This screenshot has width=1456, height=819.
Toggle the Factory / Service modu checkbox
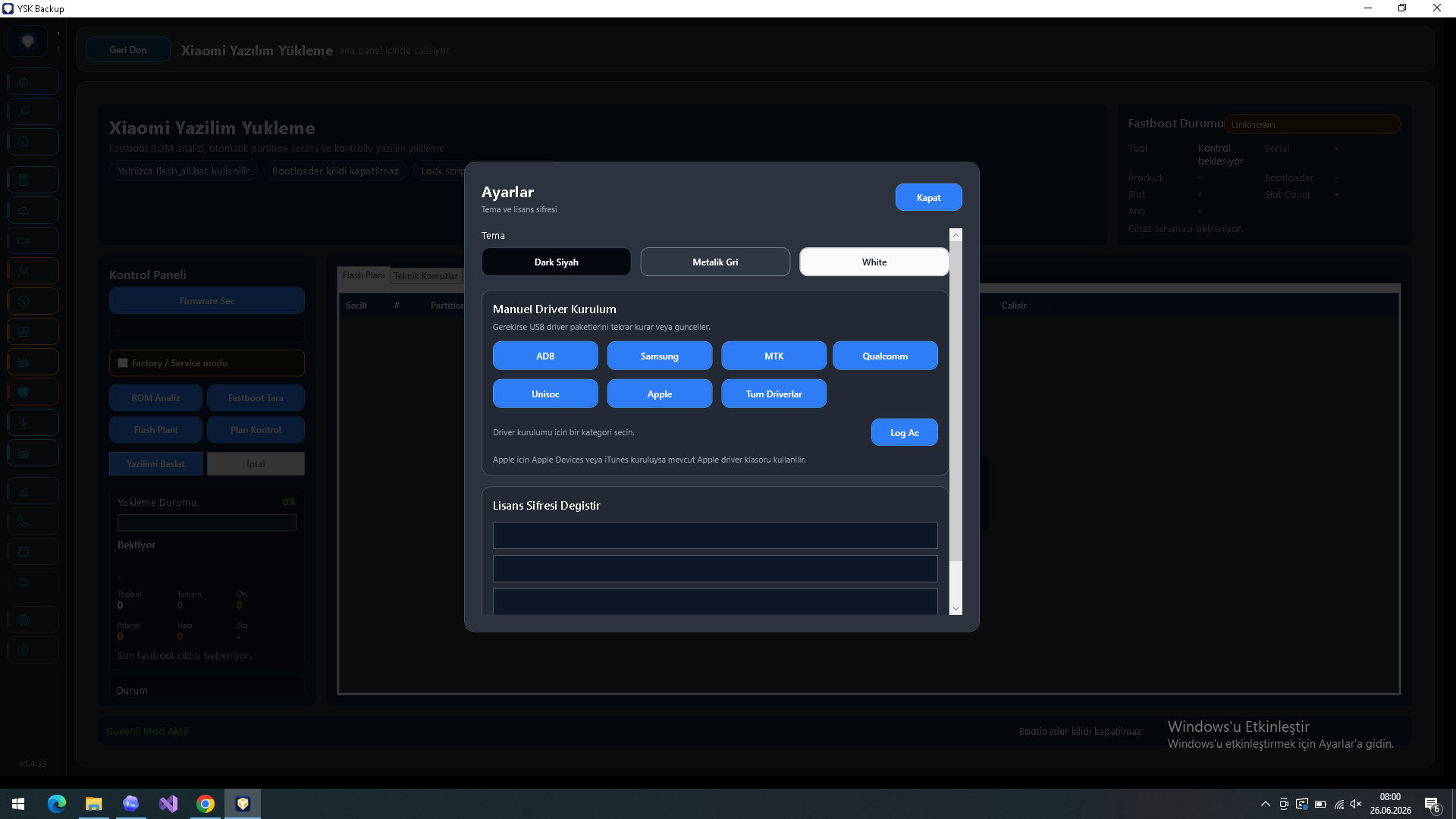click(x=123, y=363)
